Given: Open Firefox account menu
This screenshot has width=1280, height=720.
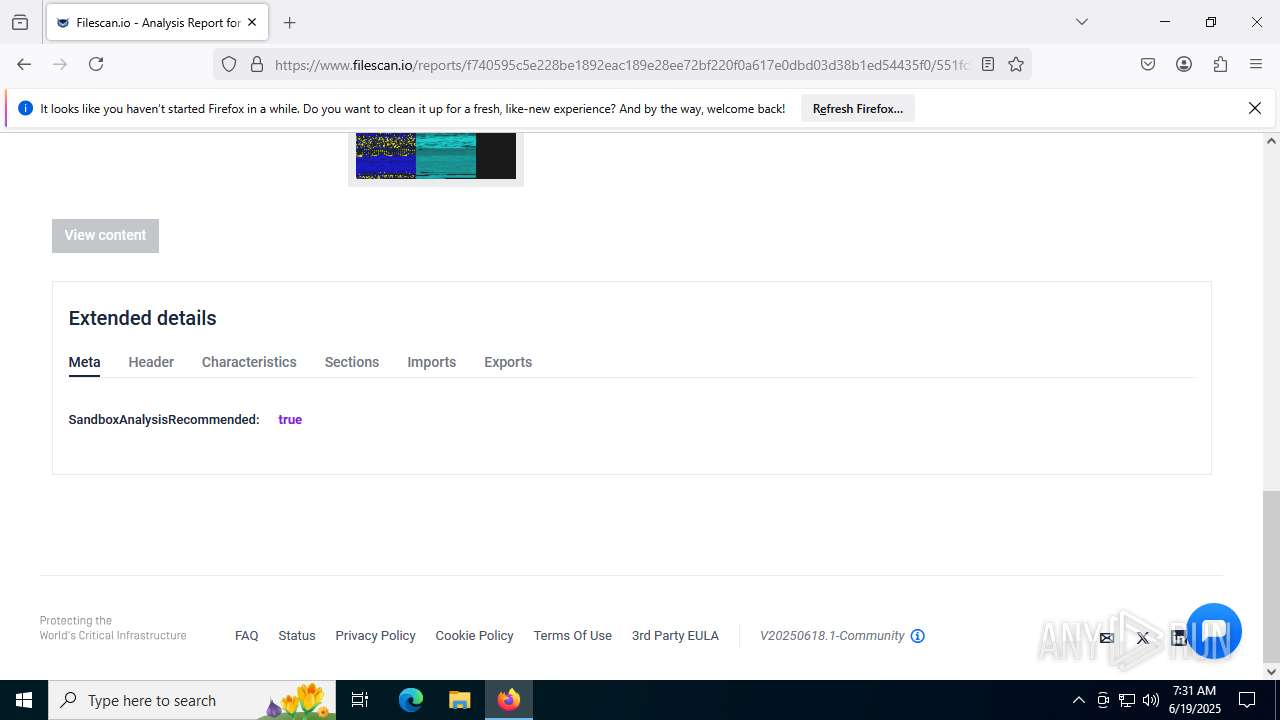Looking at the screenshot, I should coord(1184,64).
